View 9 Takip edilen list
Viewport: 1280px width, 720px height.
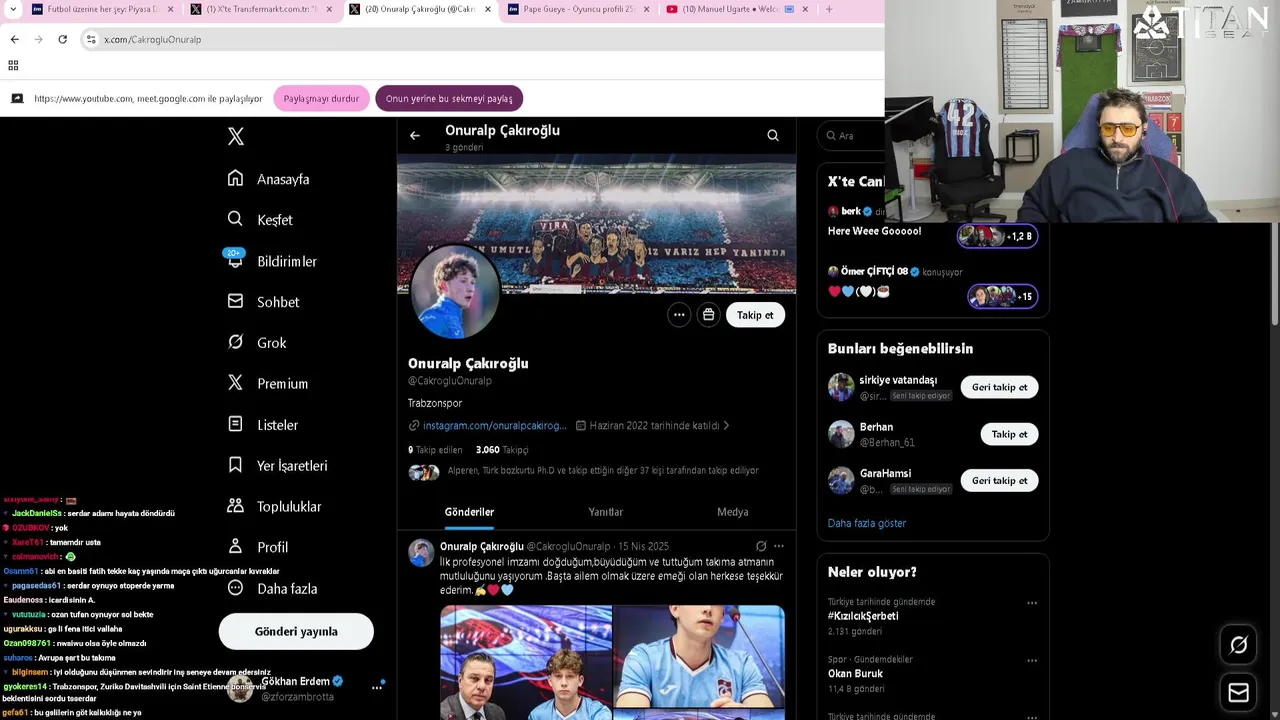[x=435, y=450]
